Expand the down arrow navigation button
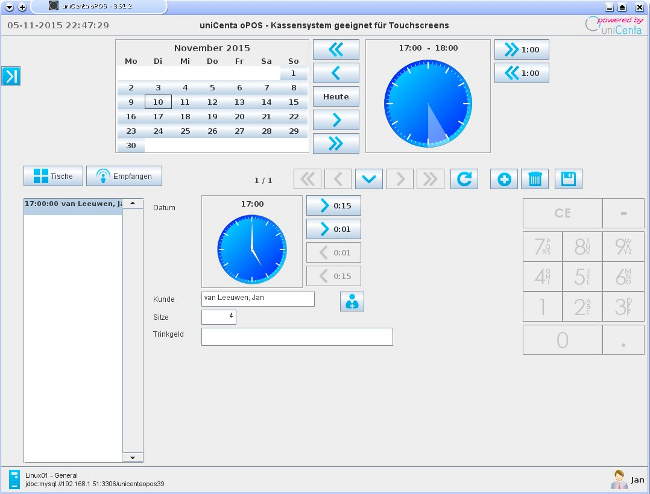This screenshot has width=650, height=494. click(x=369, y=179)
